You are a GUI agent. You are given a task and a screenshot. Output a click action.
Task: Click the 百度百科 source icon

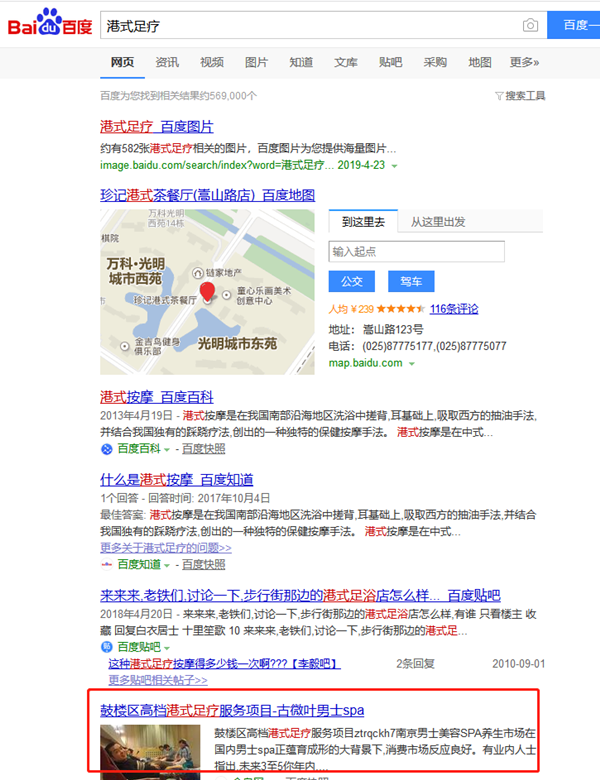pos(106,449)
